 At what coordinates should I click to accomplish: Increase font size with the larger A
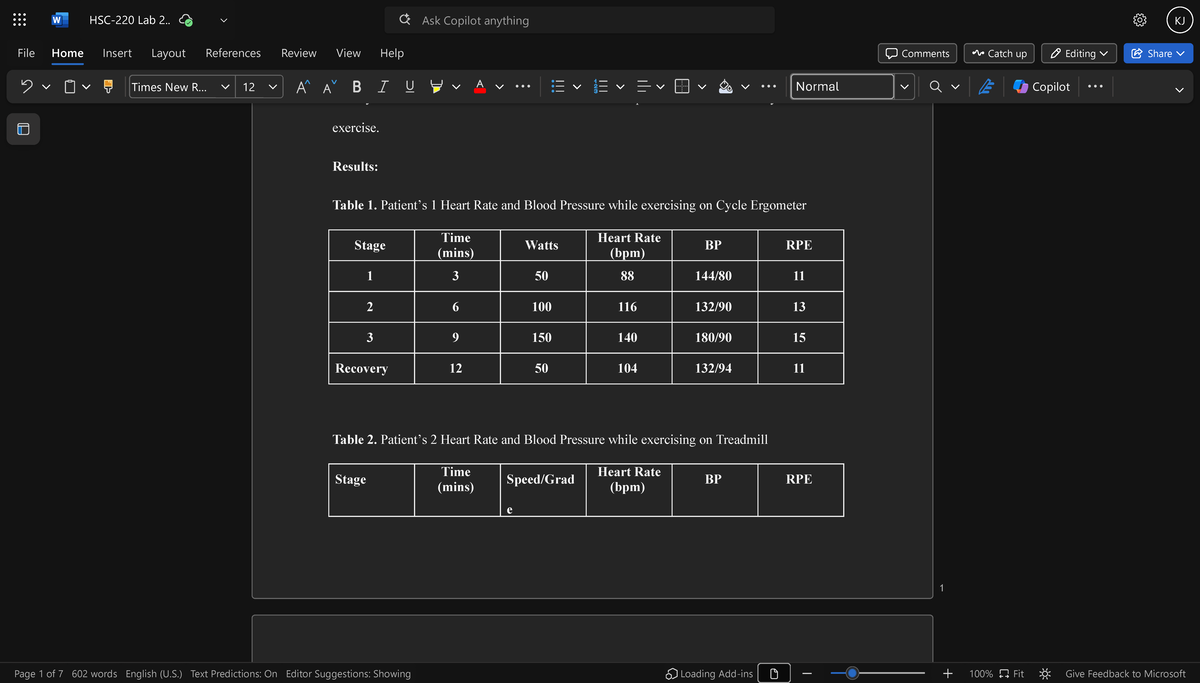302,87
